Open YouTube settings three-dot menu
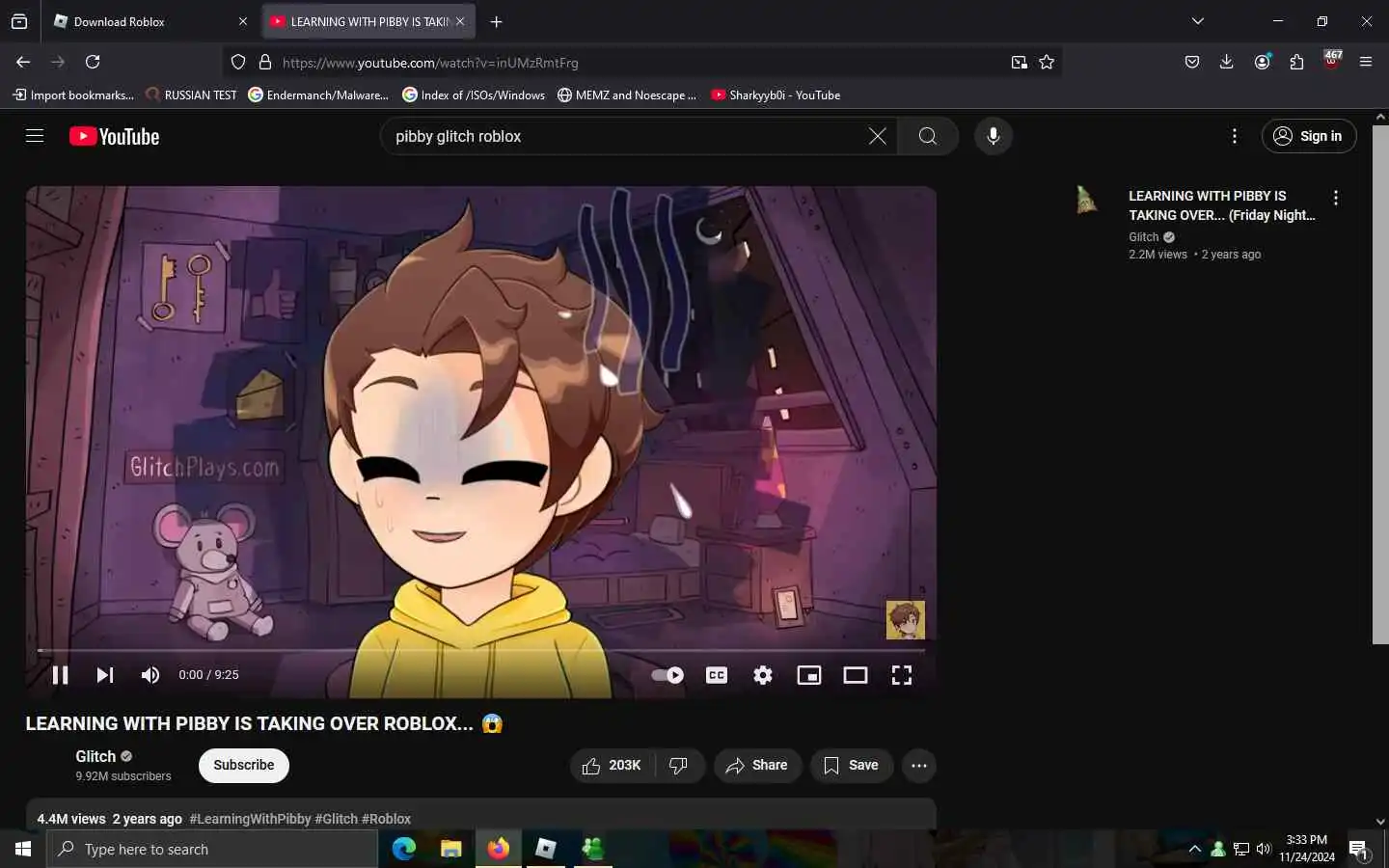Viewport: 1389px width, 868px height. point(1235,136)
